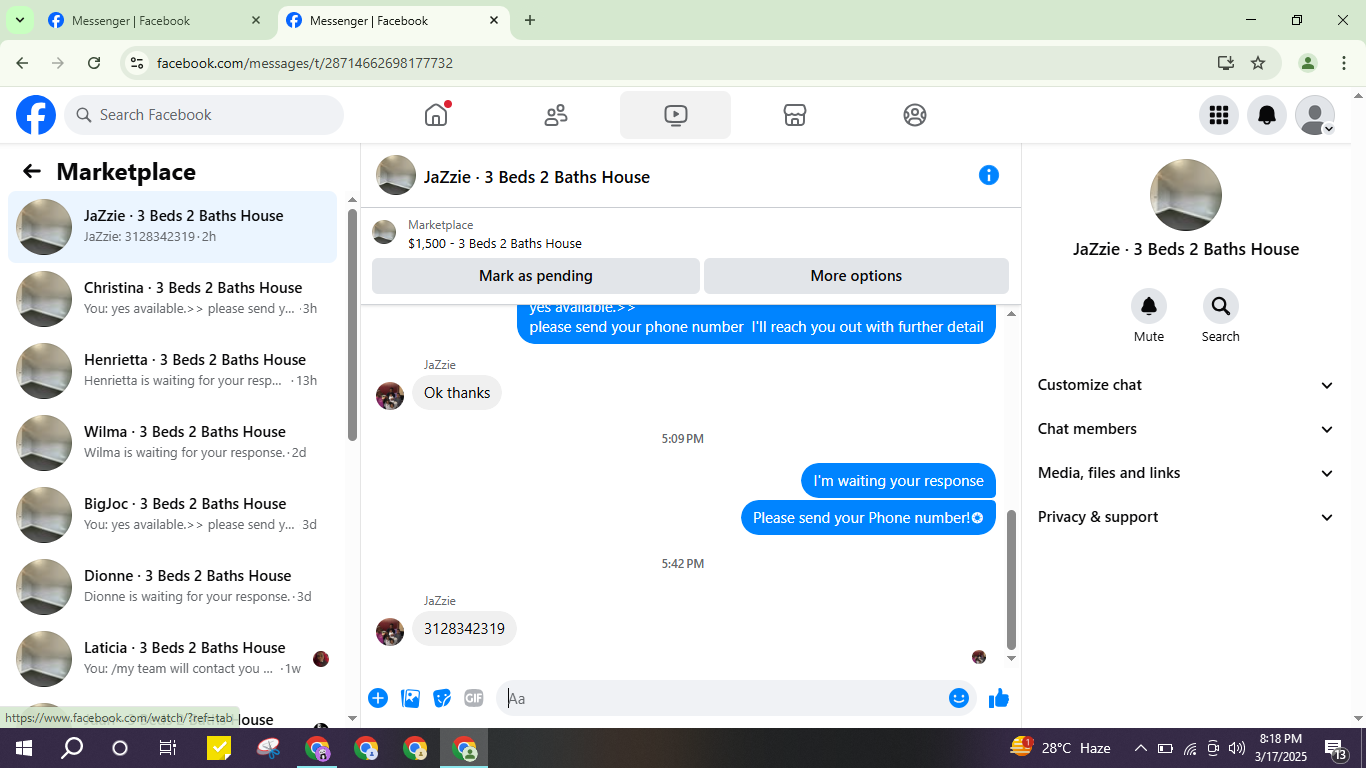Click the install app icon in address bar
Viewport: 1366px width, 768px height.
pyautogui.click(x=1226, y=63)
